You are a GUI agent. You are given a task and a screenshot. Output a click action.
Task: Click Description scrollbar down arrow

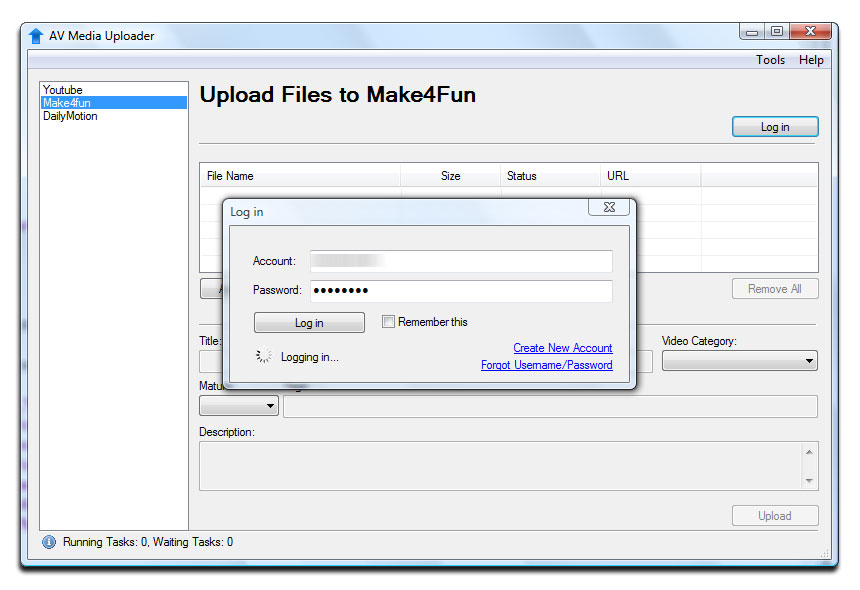coord(809,480)
